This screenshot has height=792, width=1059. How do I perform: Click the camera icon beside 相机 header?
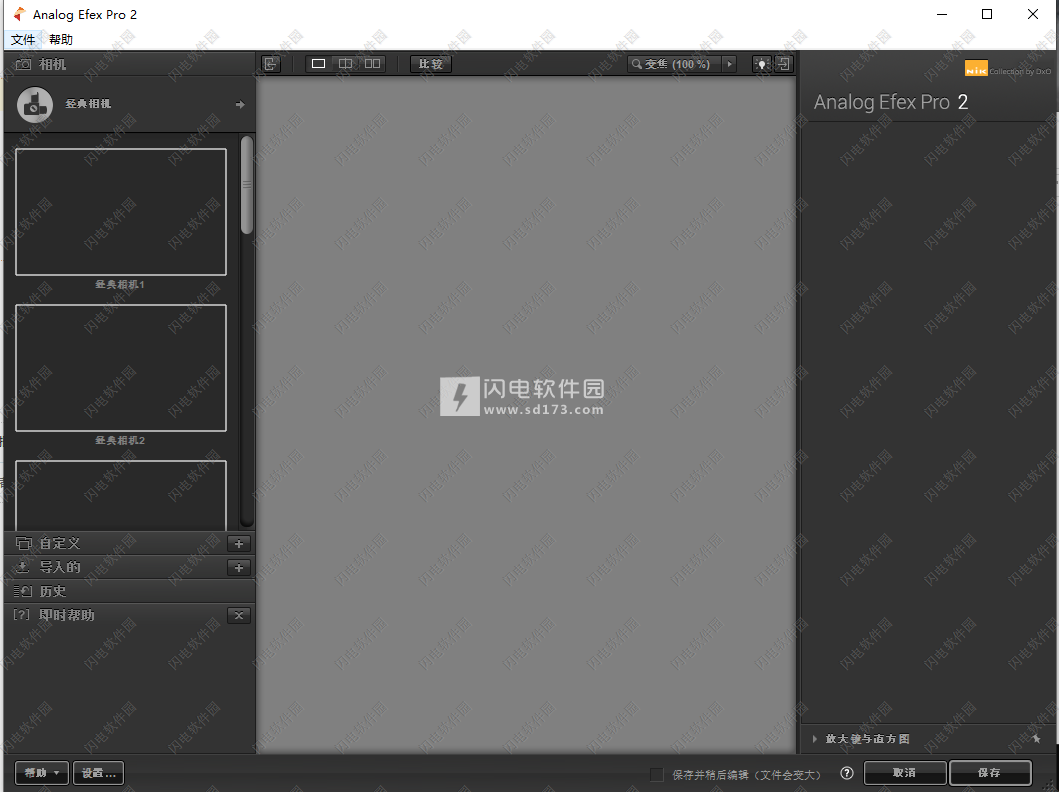23,64
